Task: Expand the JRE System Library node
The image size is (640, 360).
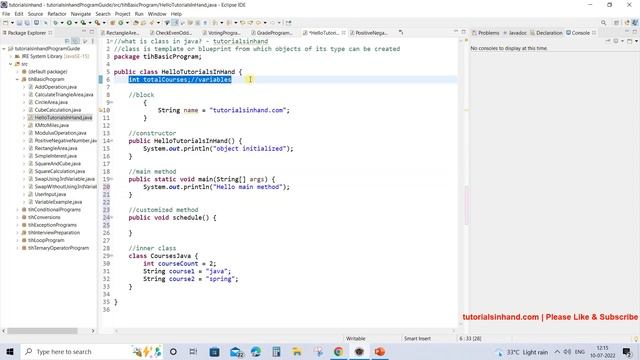Action: click(x=11, y=56)
